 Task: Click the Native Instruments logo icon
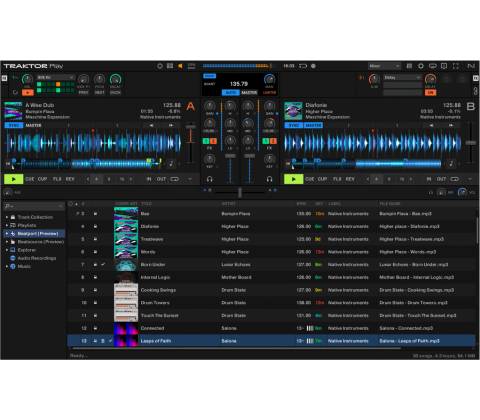471,66
